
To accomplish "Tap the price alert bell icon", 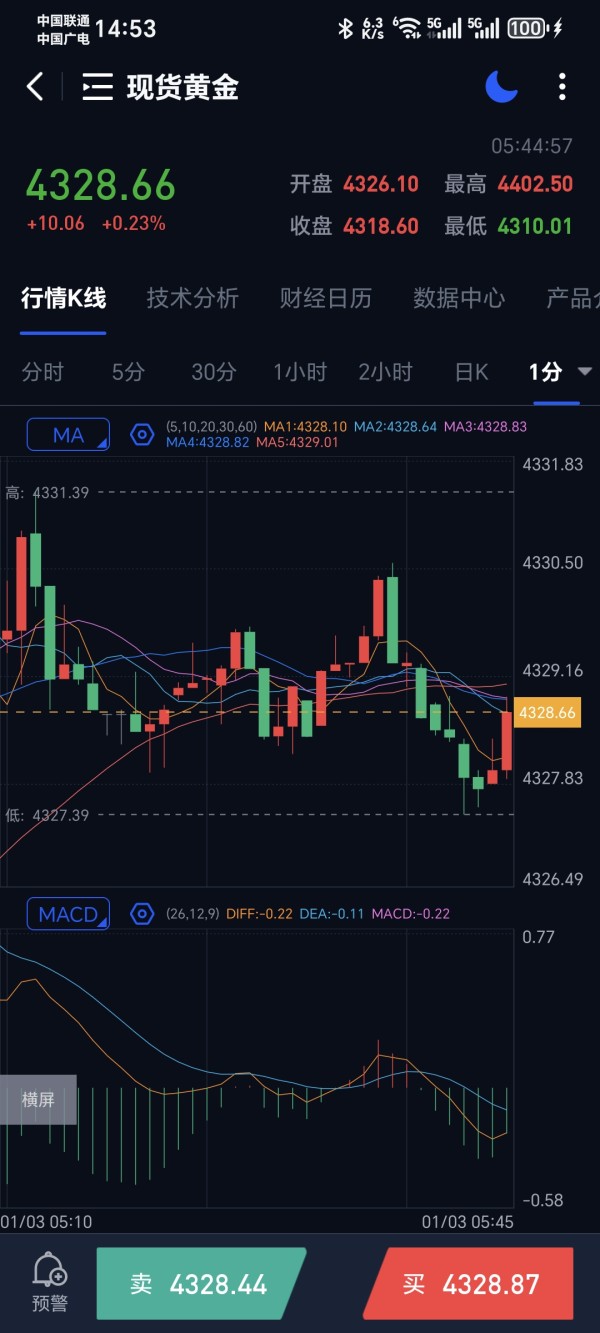I will 50,1270.
